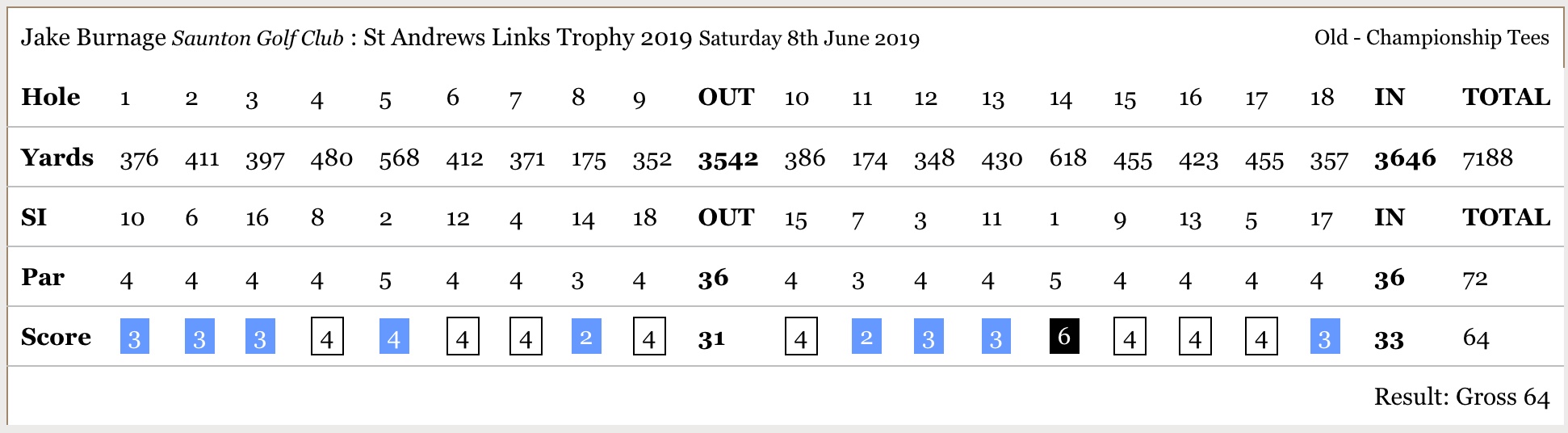This screenshot has width=1568, height=433.
Task: Select the hole 5 blue score box
Action: pos(394,337)
